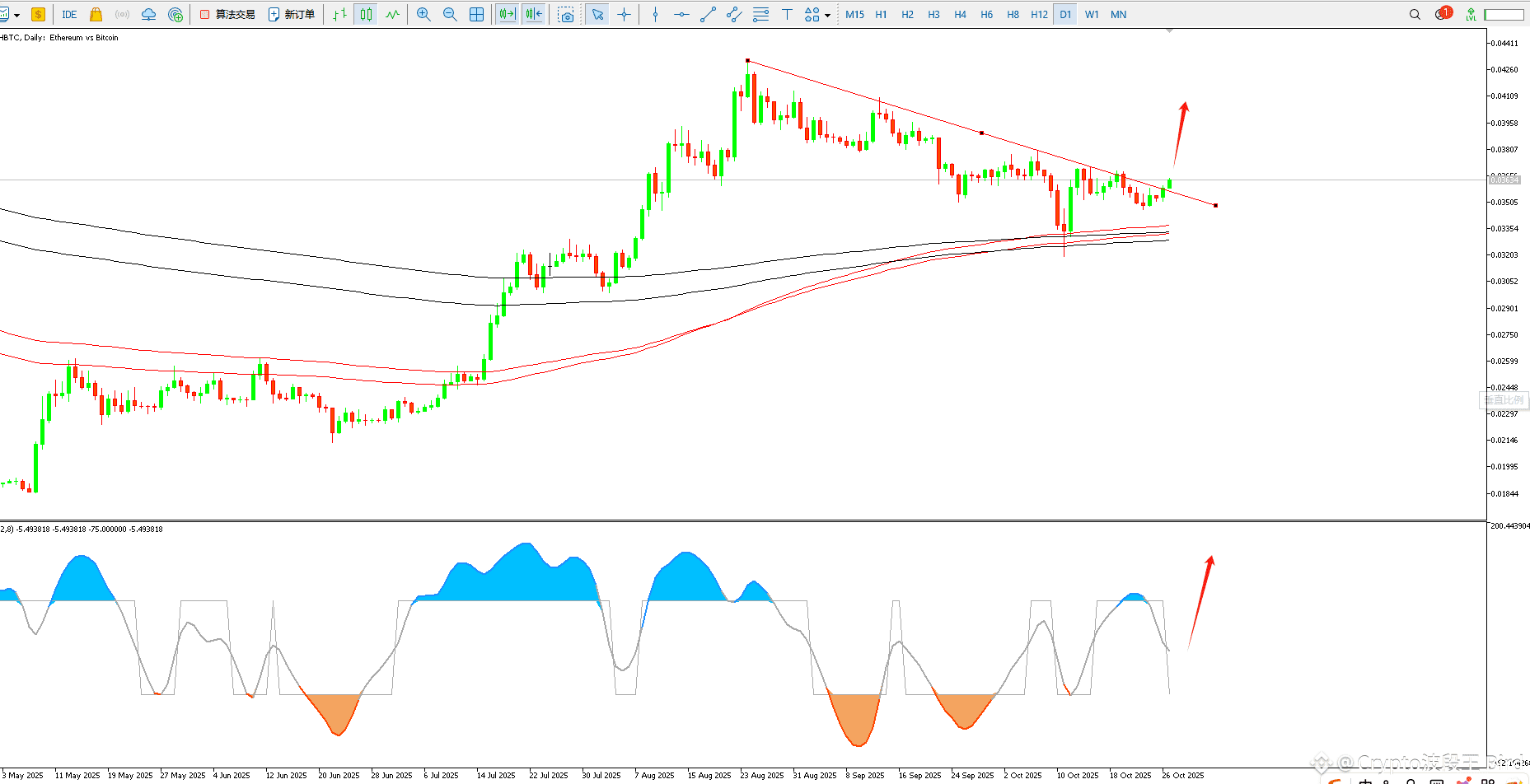The height and width of the screenshot is (784, 1530).
Task: Select the text label tool
Action: (787, 14)
